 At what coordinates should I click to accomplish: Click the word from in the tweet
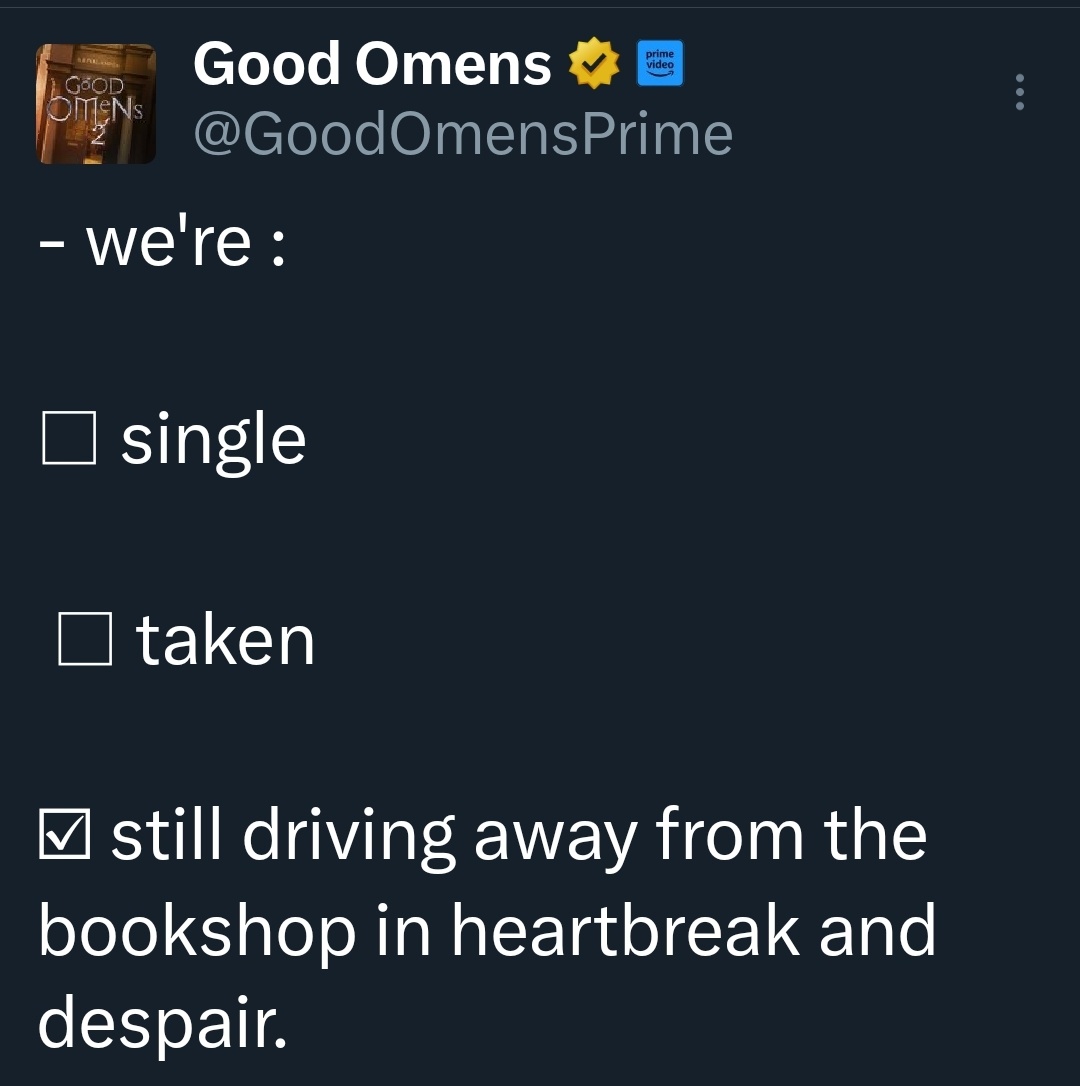tap(729, 833)
